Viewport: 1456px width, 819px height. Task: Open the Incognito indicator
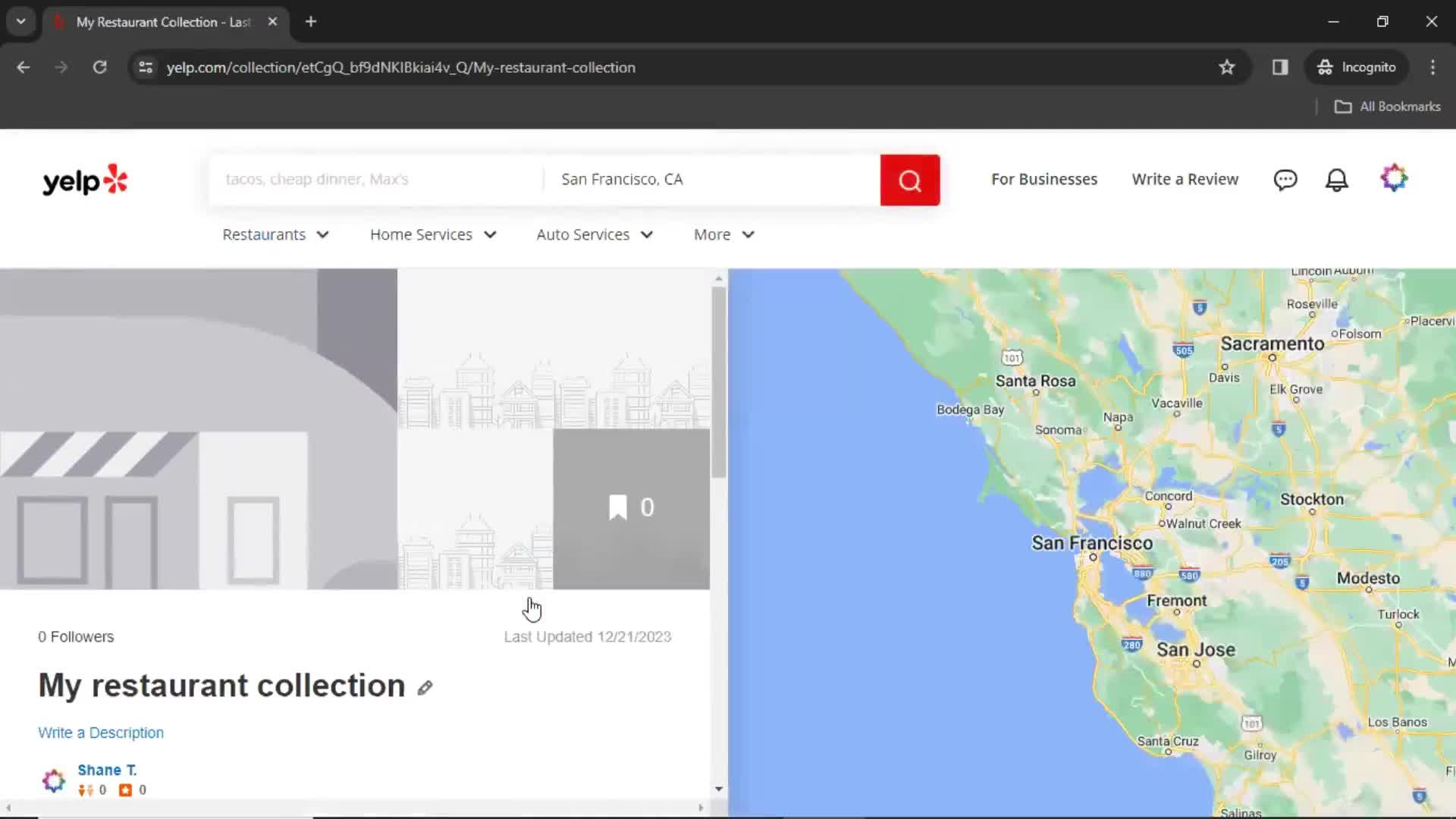tap(1357, 67)
